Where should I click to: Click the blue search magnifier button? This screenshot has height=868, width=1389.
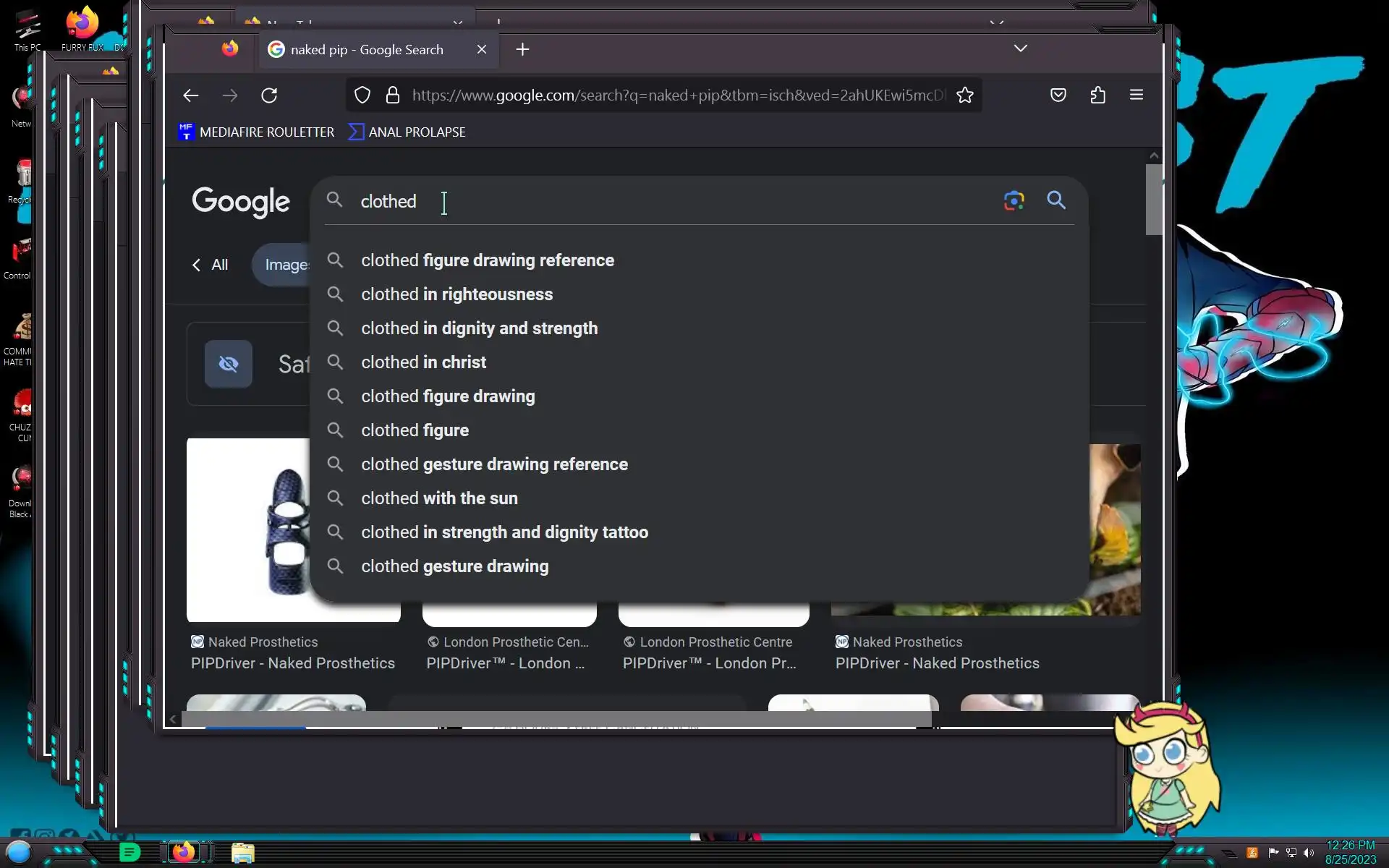click(x=1056, y=200)
